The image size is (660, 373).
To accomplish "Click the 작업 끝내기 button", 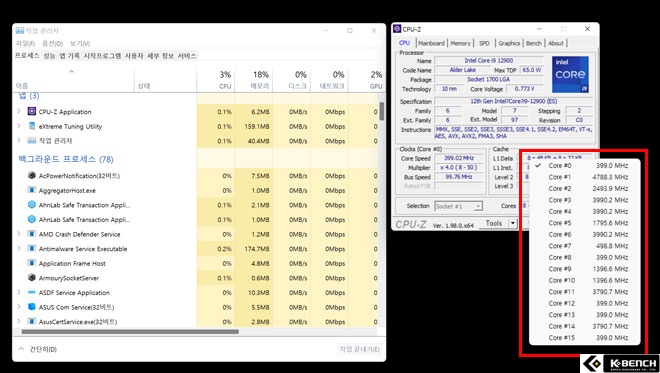I will click(x=360, y=349).
